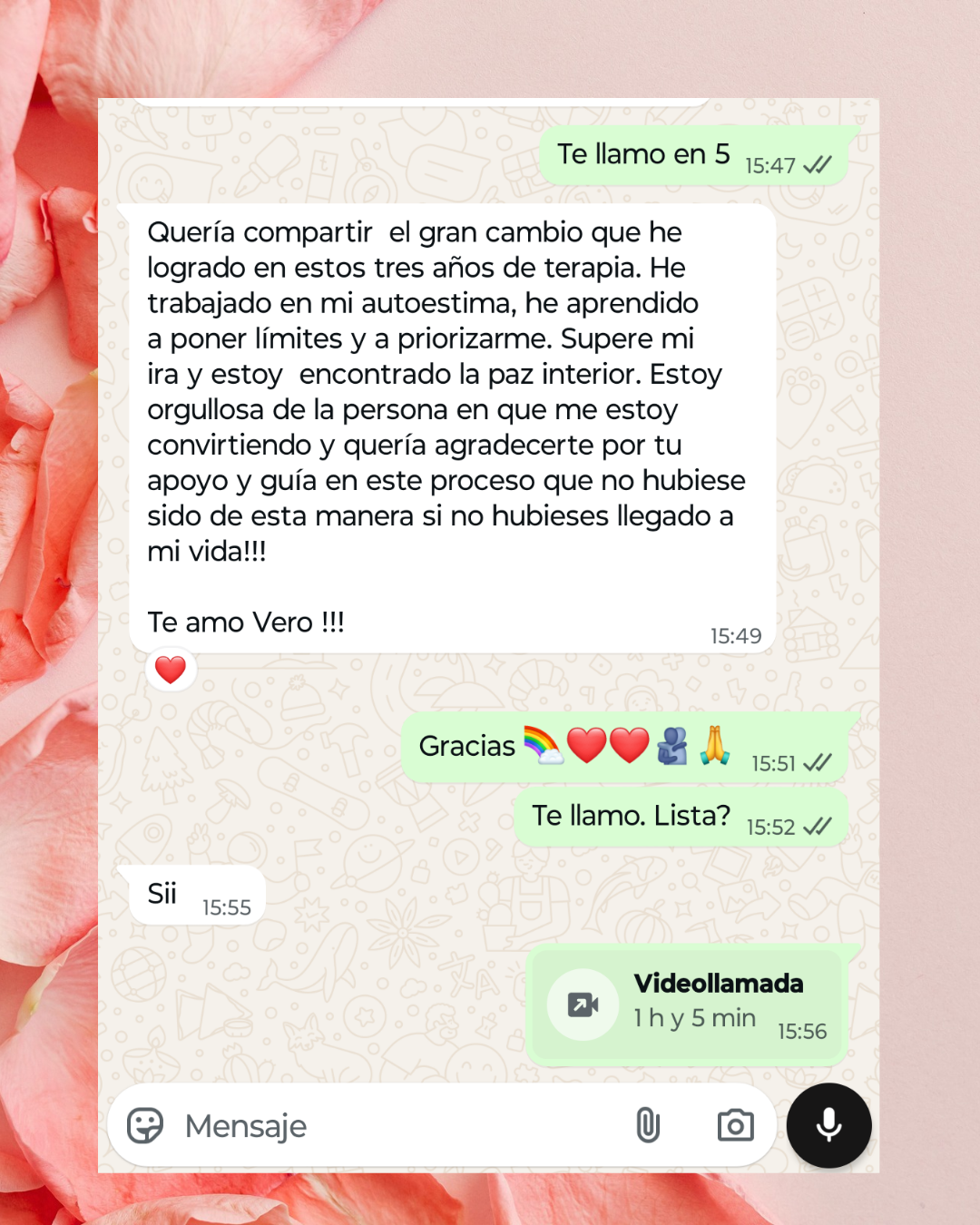980x1225 pixels.
Task: Tap the video call icon
Action: point(583,1004)
